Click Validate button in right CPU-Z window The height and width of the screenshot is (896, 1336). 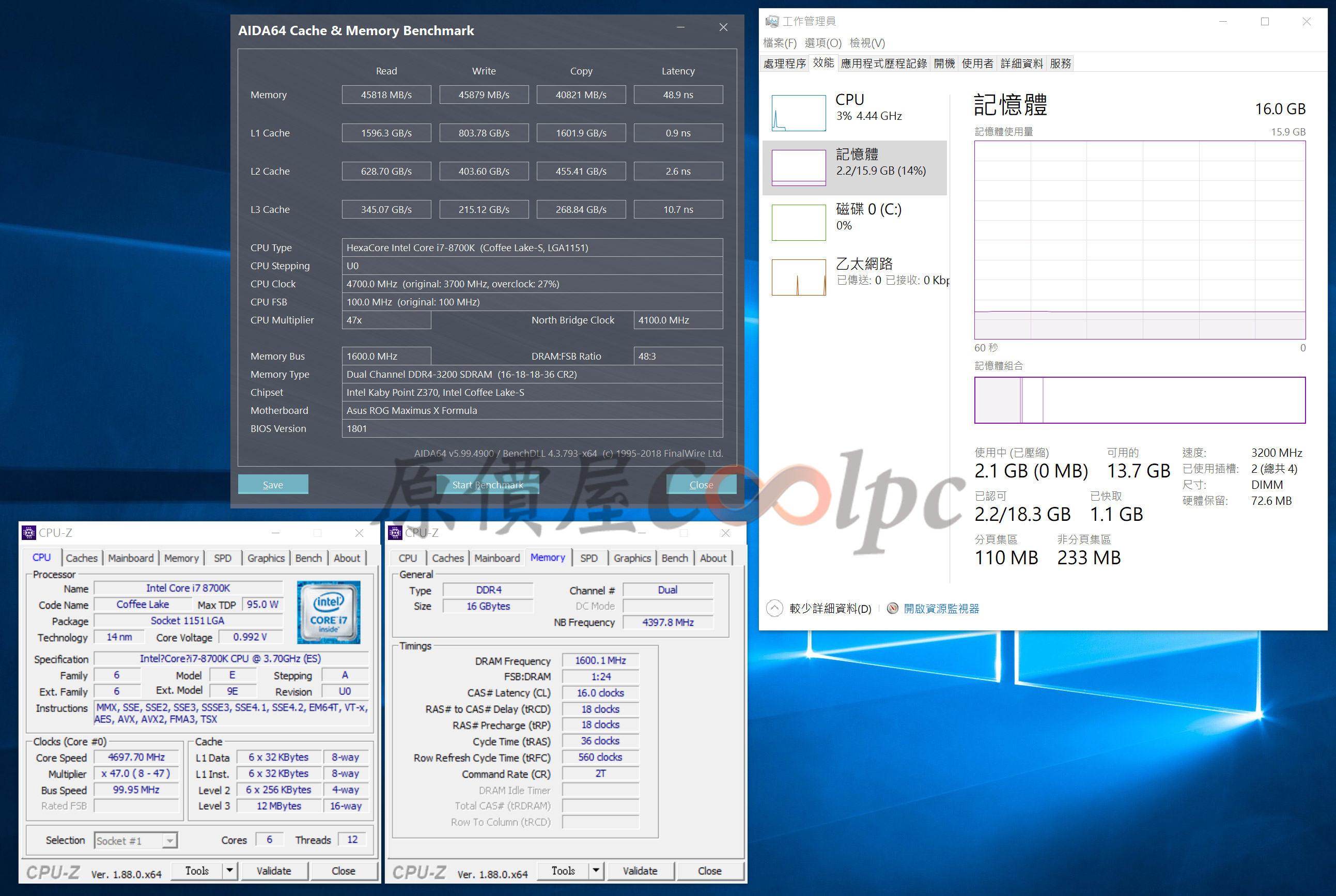click(640, 871)
